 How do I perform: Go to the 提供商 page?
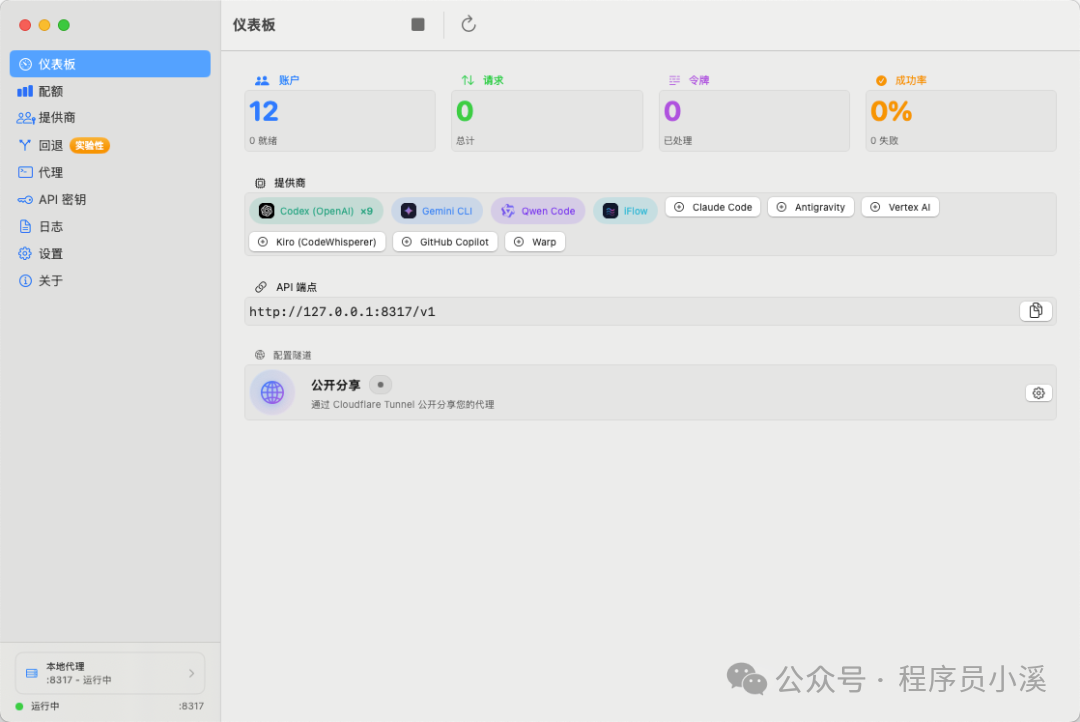(x=110, y=118)
